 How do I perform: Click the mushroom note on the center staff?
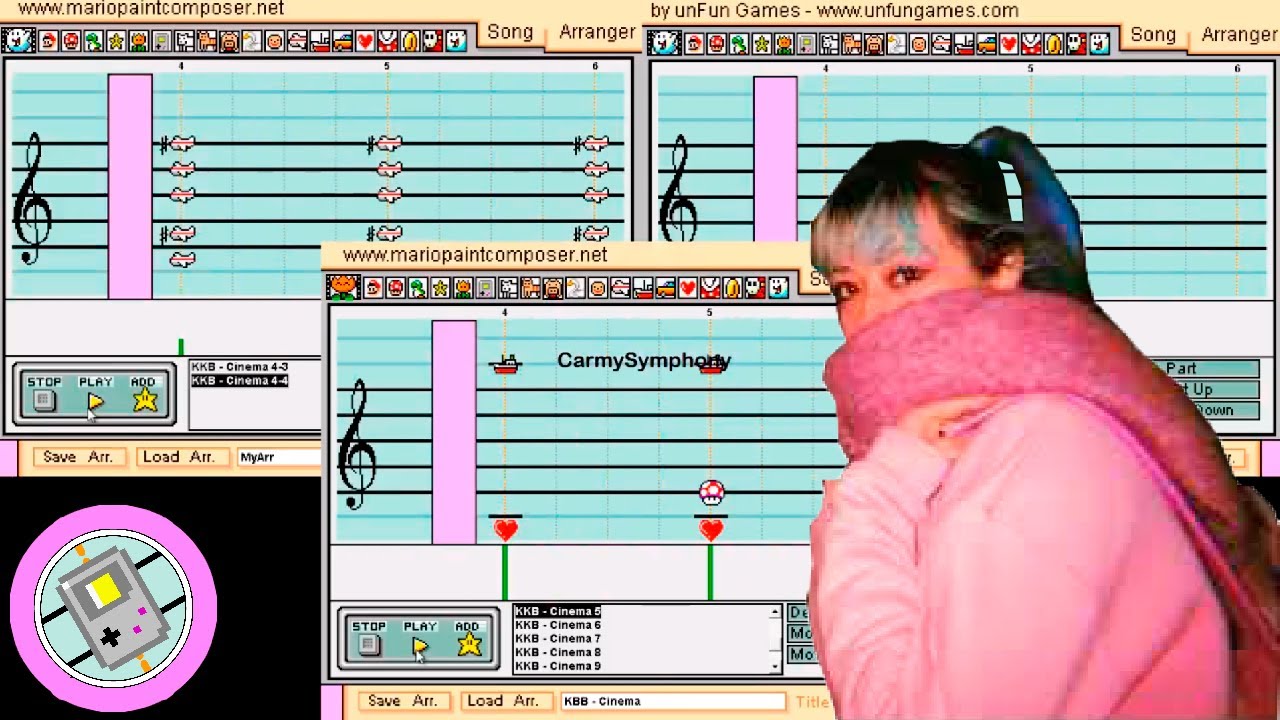pos(711,492)
